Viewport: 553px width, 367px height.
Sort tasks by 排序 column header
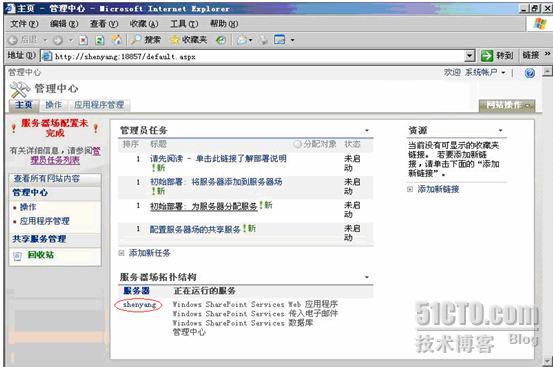(x=130, y=144)
